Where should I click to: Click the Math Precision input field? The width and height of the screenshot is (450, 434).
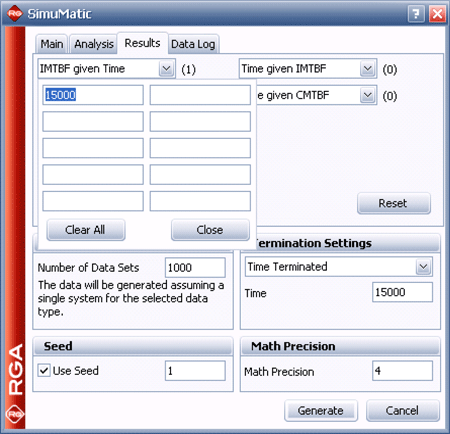[x=402, y=370]
